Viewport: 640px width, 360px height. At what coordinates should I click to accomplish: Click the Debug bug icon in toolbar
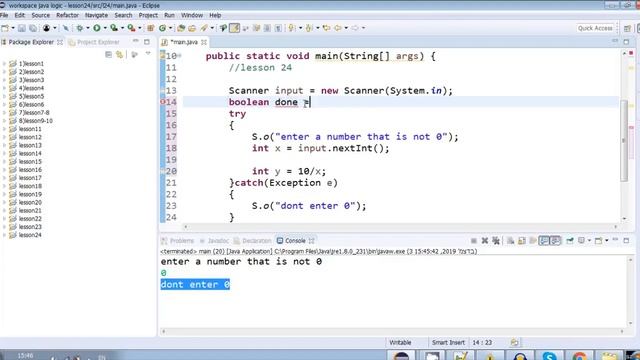(80, 28)
